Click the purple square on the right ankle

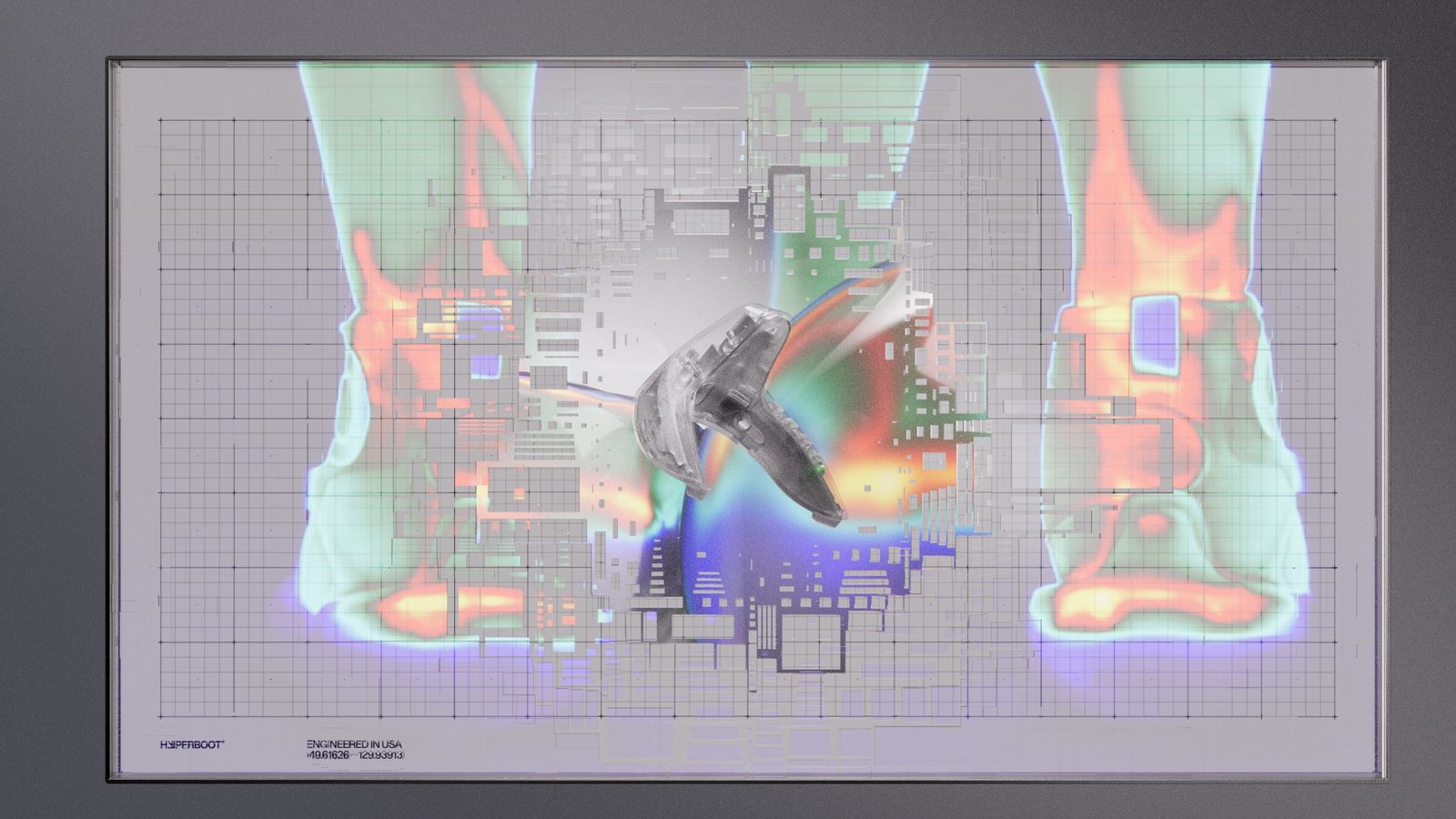1156,334
